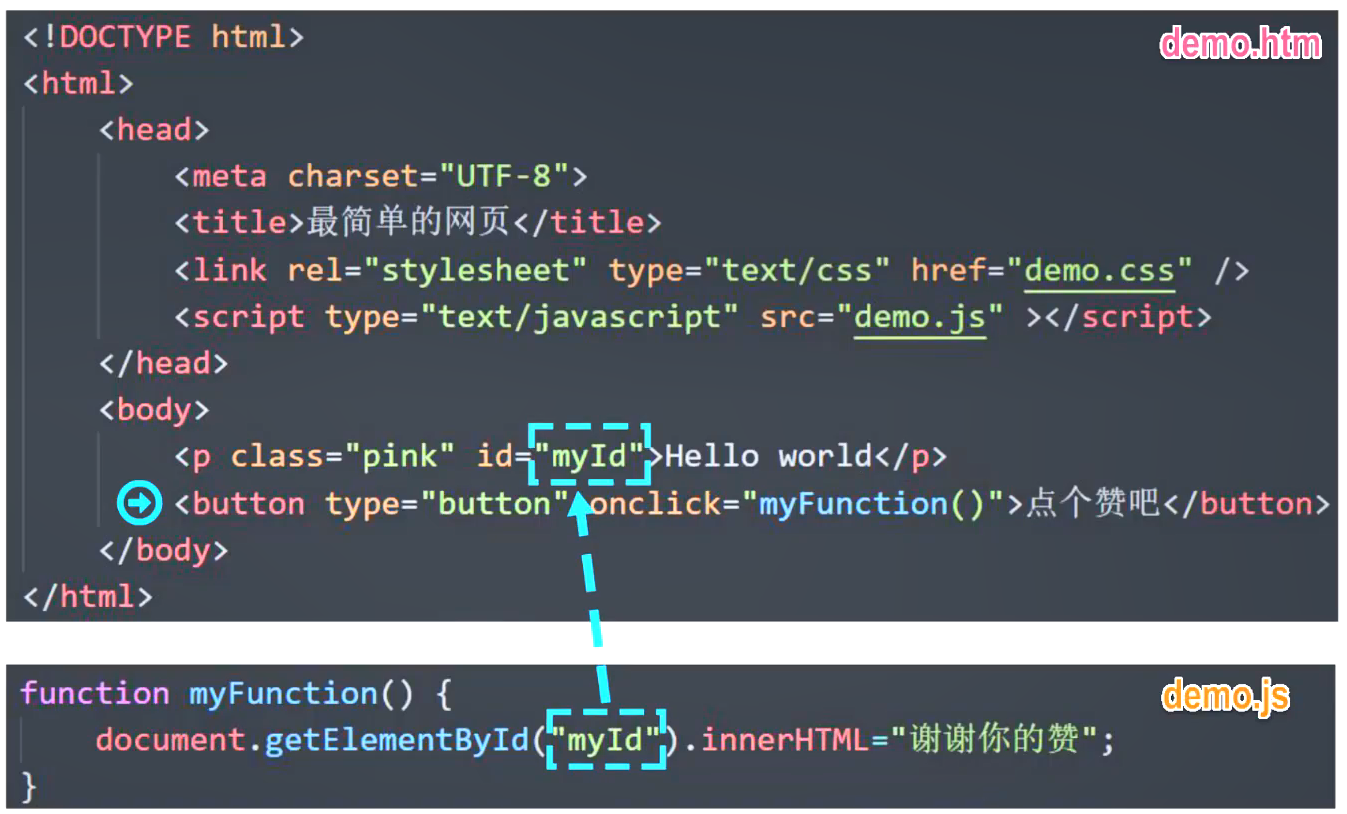The image size is (1347, 814).
Task: Click the "pink" class value
Action: pos(399,456)
